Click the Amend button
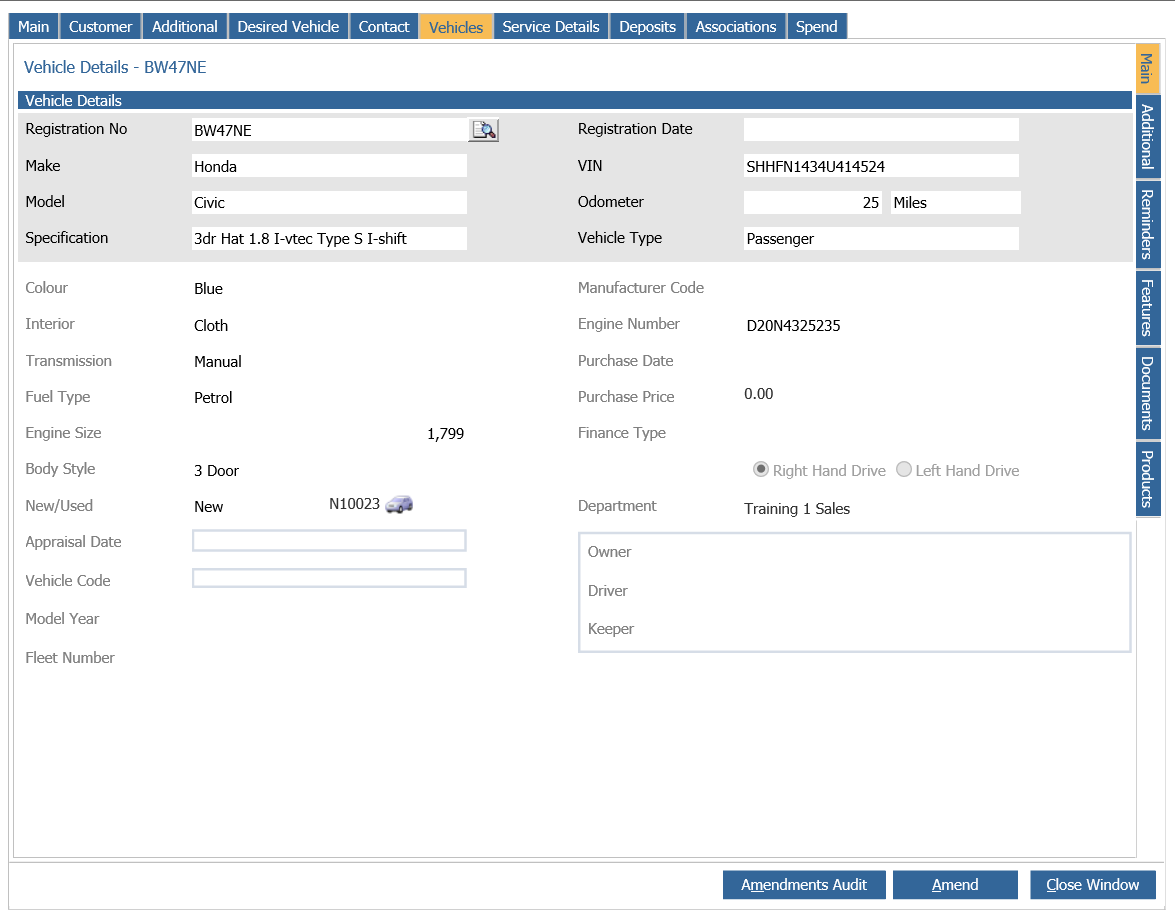The width and height of the screenshot is (1175, 910). 955,885
